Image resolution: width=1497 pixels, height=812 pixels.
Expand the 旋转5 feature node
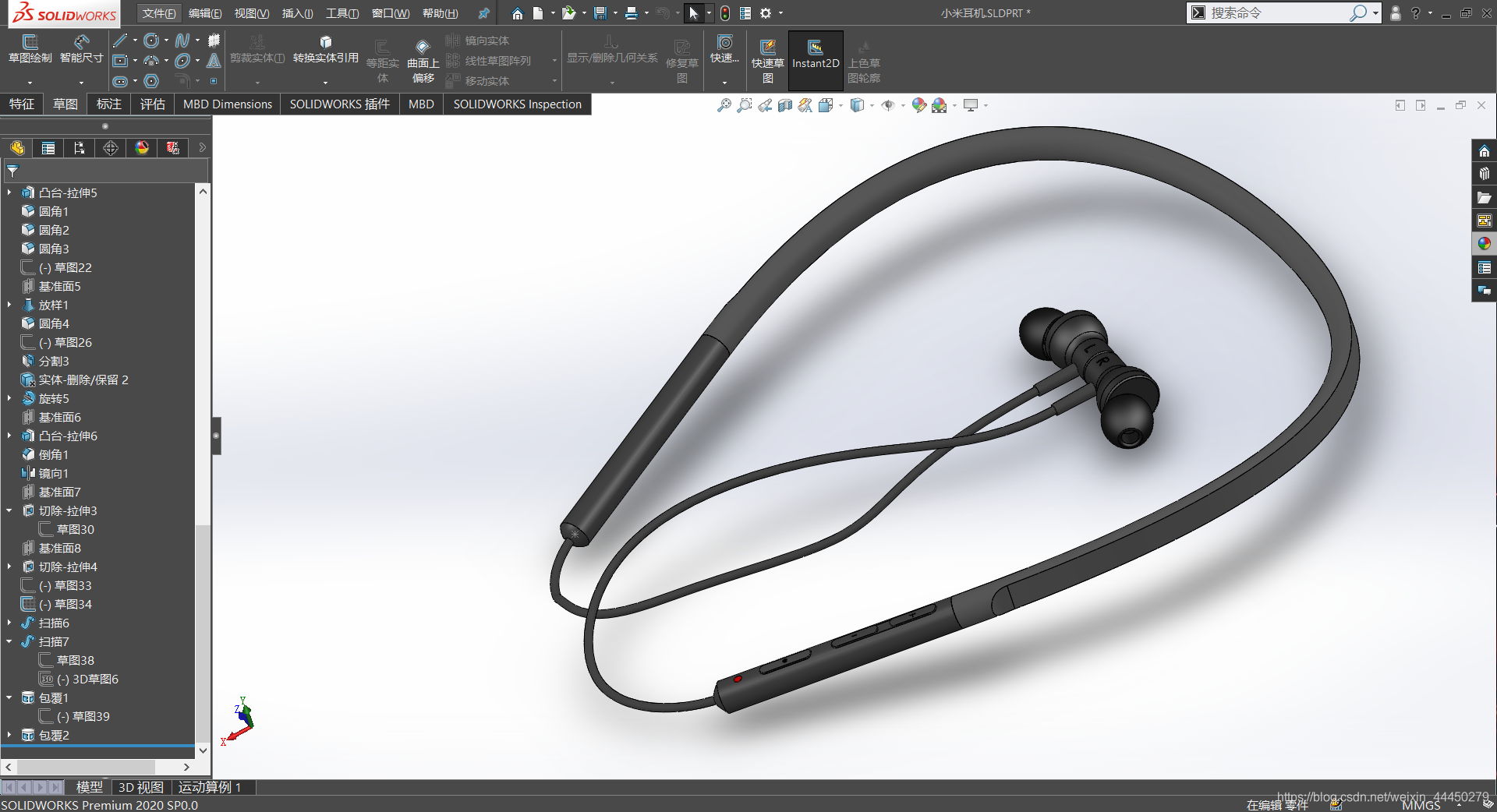(9, 398)
